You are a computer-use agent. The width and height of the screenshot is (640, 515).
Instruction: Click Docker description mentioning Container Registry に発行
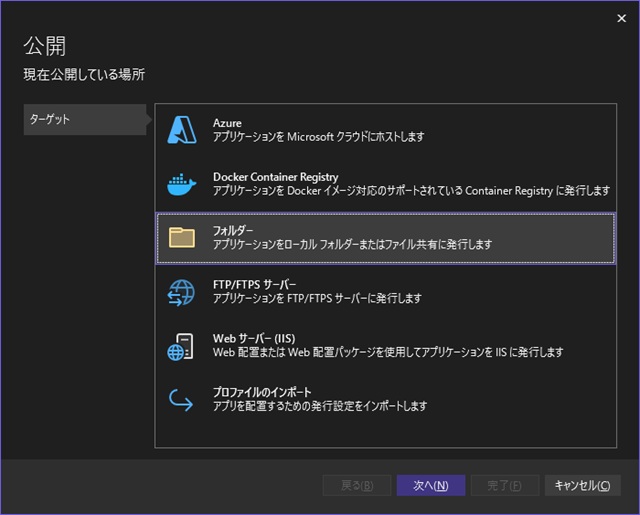[411, 191]
